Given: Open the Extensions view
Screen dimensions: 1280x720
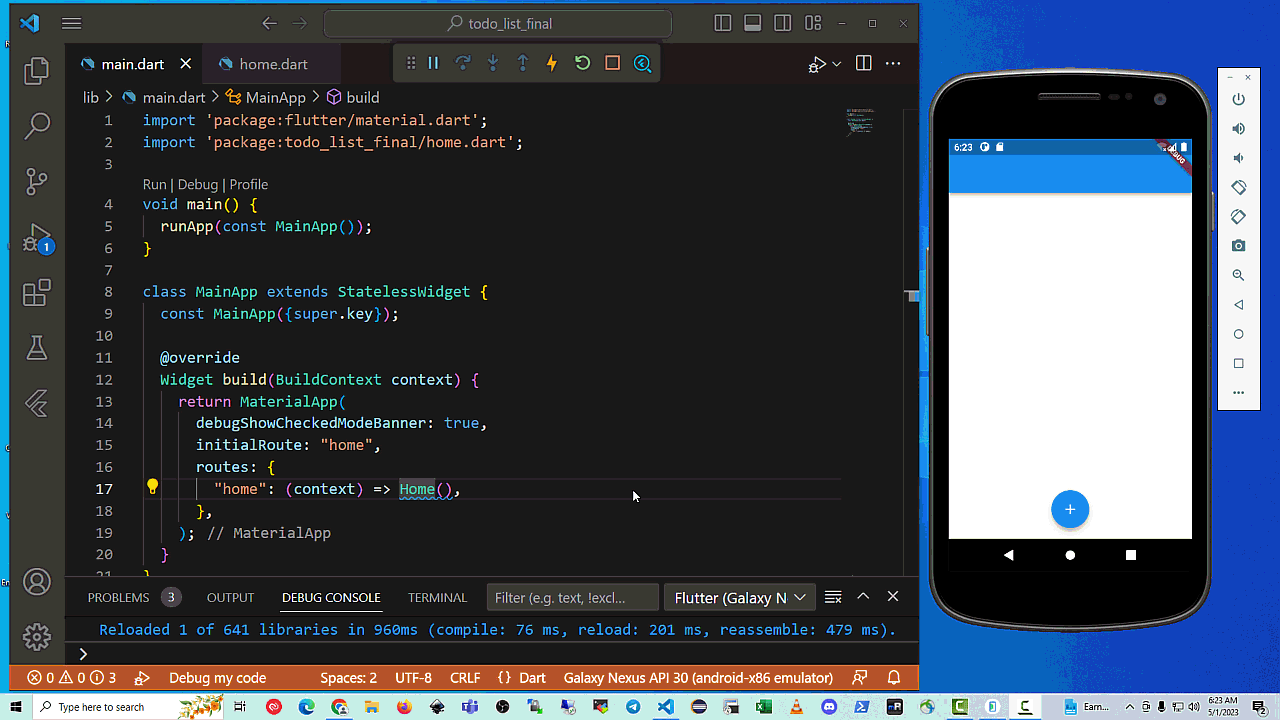Looking at the screenshot, I should coord(37,293).
